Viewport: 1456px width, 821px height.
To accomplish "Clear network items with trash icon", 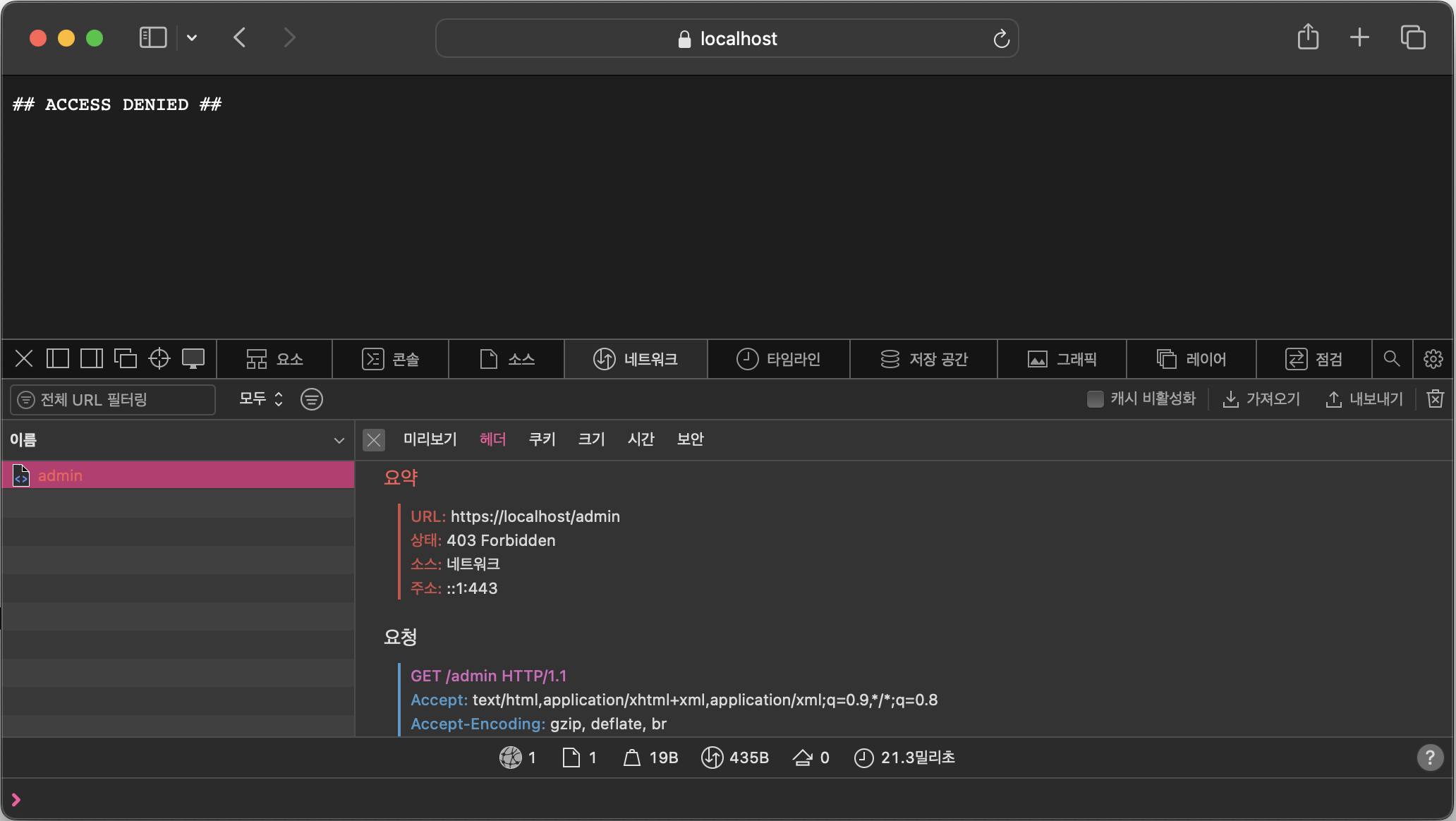I will (x=1435, y=399).
